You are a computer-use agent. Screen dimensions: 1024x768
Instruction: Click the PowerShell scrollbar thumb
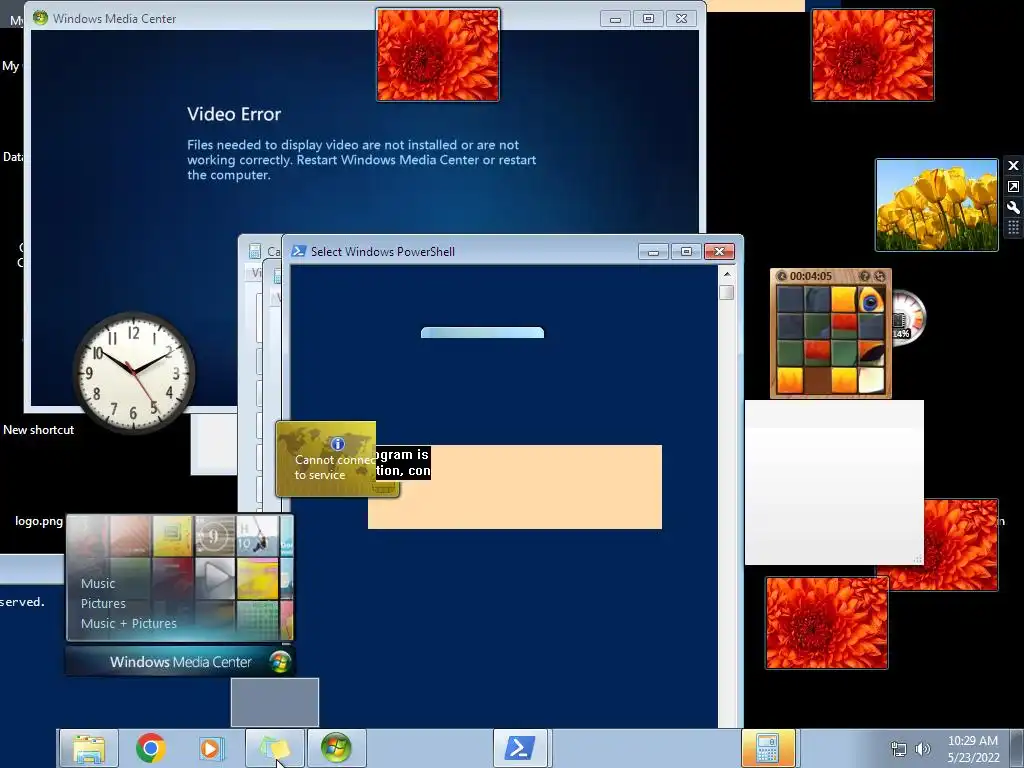click(726, 293)
